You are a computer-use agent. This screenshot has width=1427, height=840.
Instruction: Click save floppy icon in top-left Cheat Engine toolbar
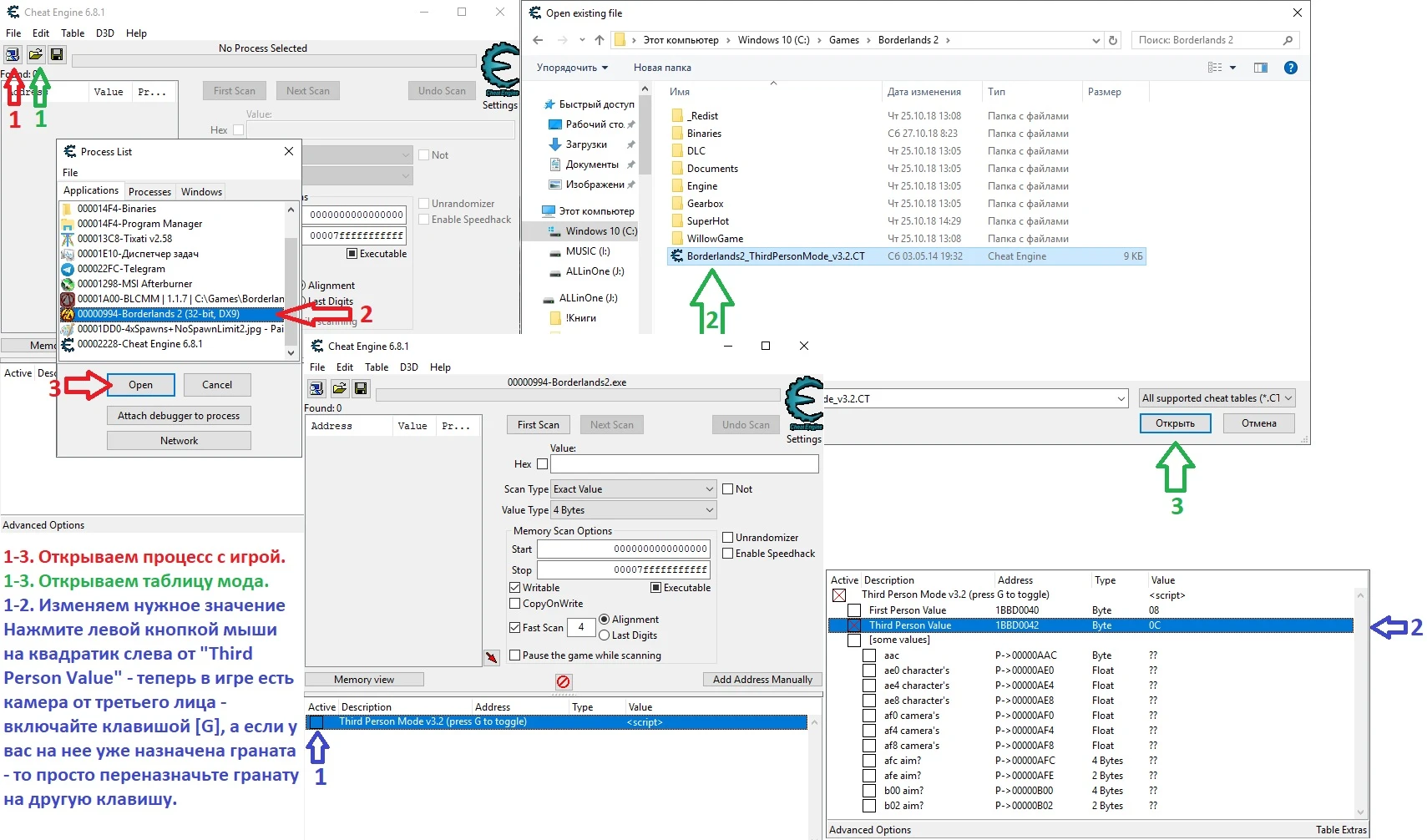tap(57, 54)
